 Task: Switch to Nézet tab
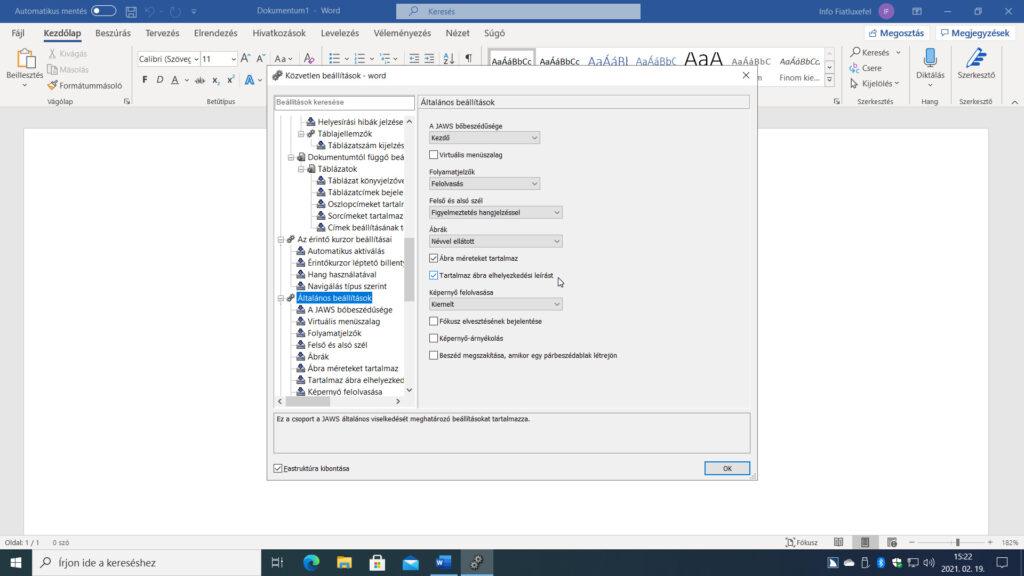457,33
